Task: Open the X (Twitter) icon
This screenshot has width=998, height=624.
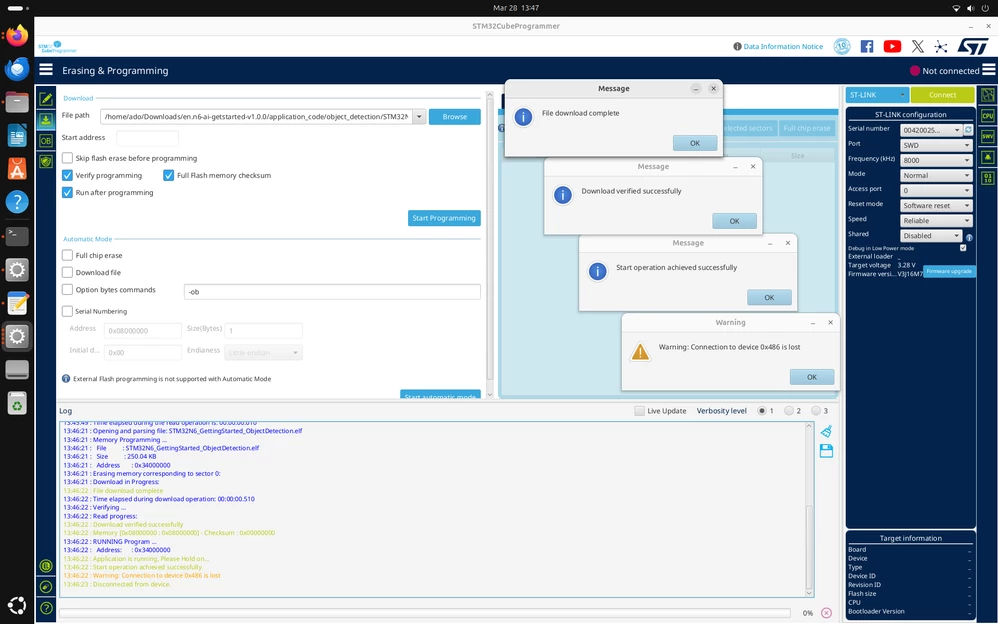Action: point(917,46)
